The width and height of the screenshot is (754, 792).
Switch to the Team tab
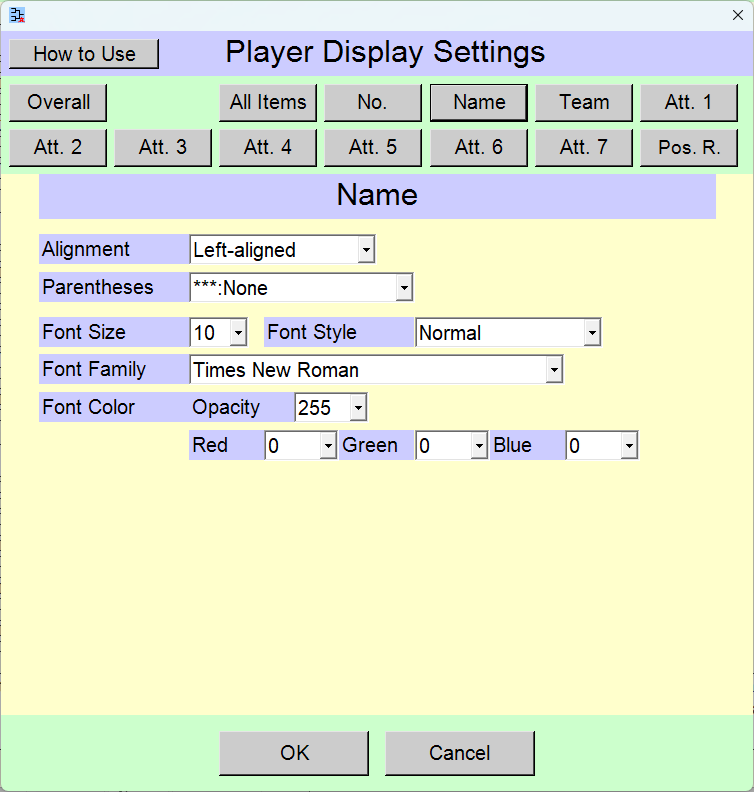pyautogui.click(x=584, y=103)
